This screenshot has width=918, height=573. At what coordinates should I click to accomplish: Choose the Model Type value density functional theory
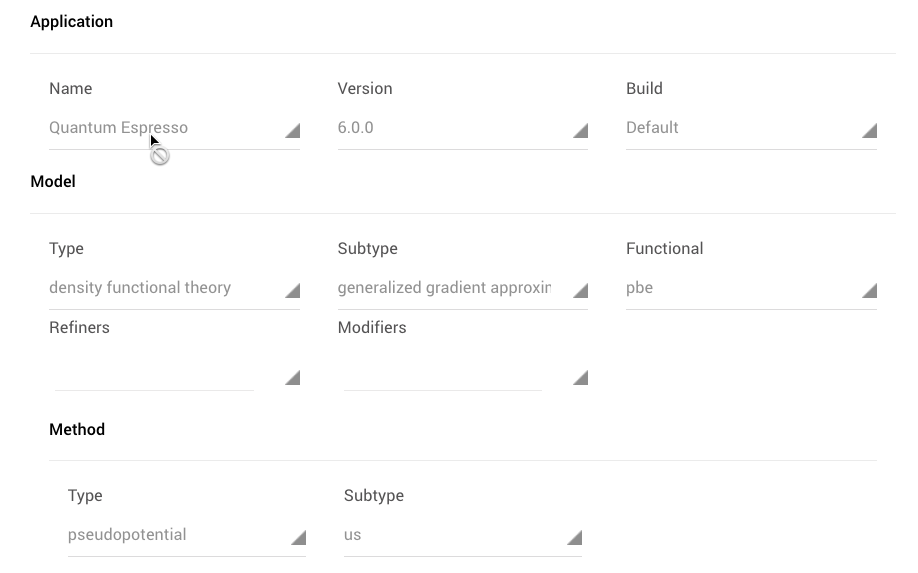pyautogui.click(x=160, y=288)
